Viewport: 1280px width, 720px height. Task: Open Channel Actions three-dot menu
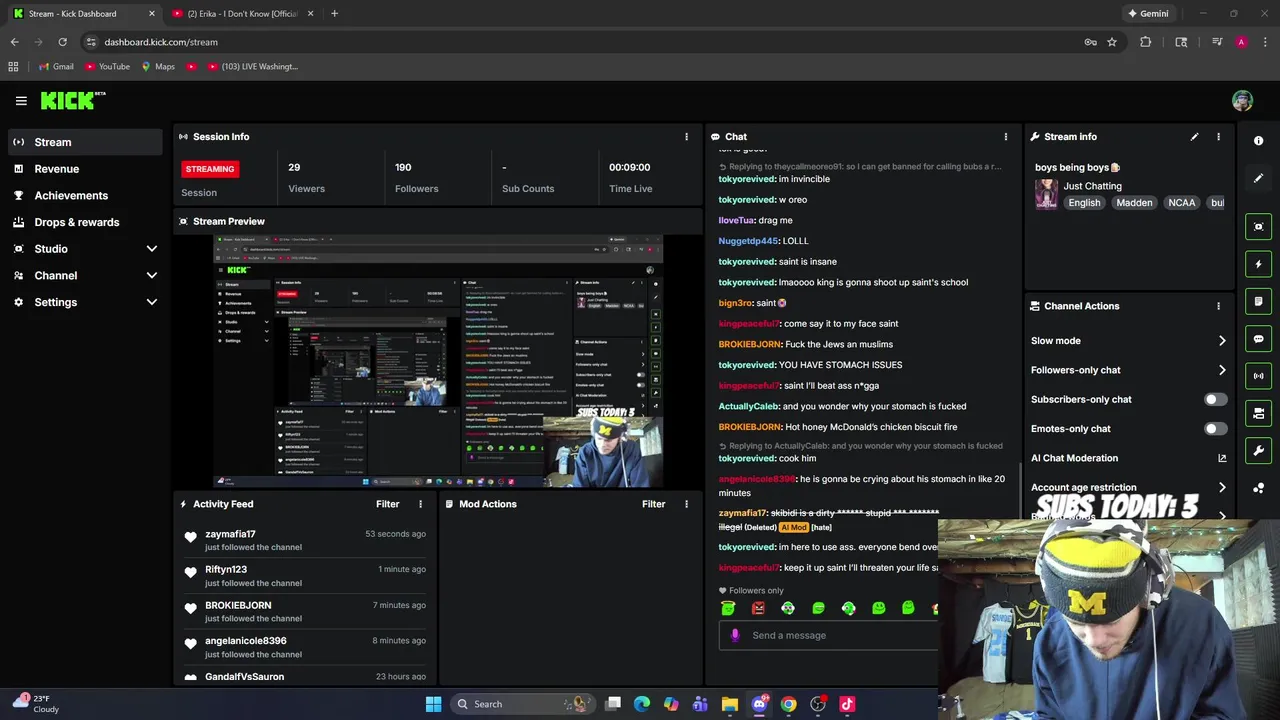tap(1218, 306)
